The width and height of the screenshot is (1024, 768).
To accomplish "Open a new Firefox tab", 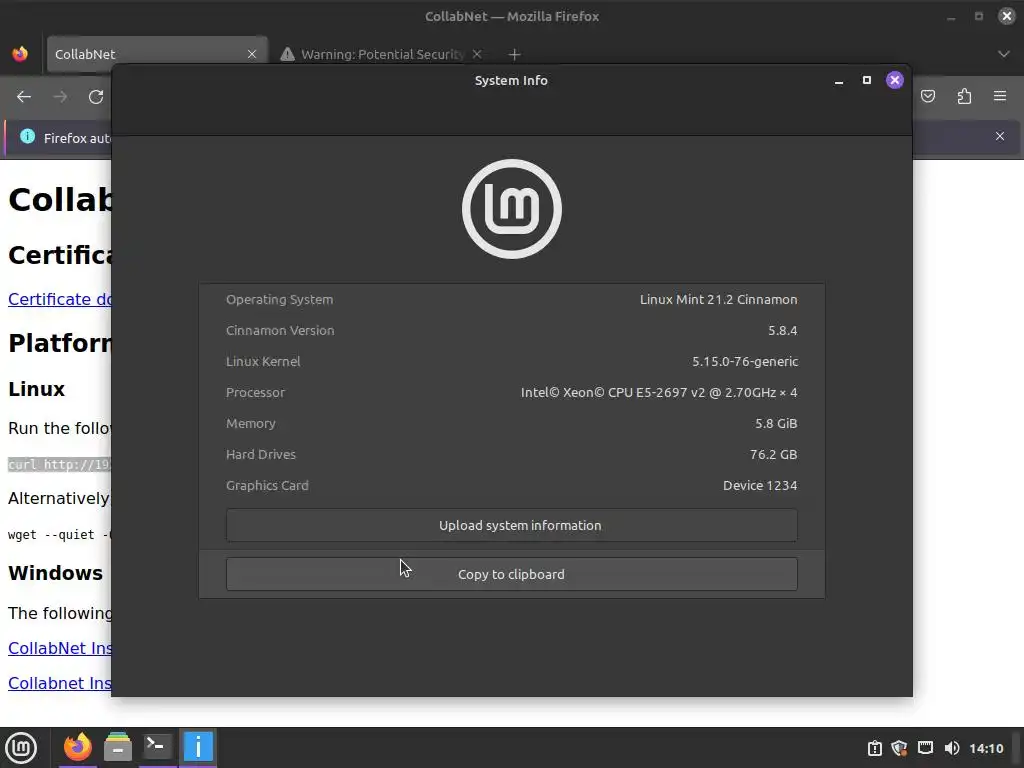I will [x=515, y=54].
